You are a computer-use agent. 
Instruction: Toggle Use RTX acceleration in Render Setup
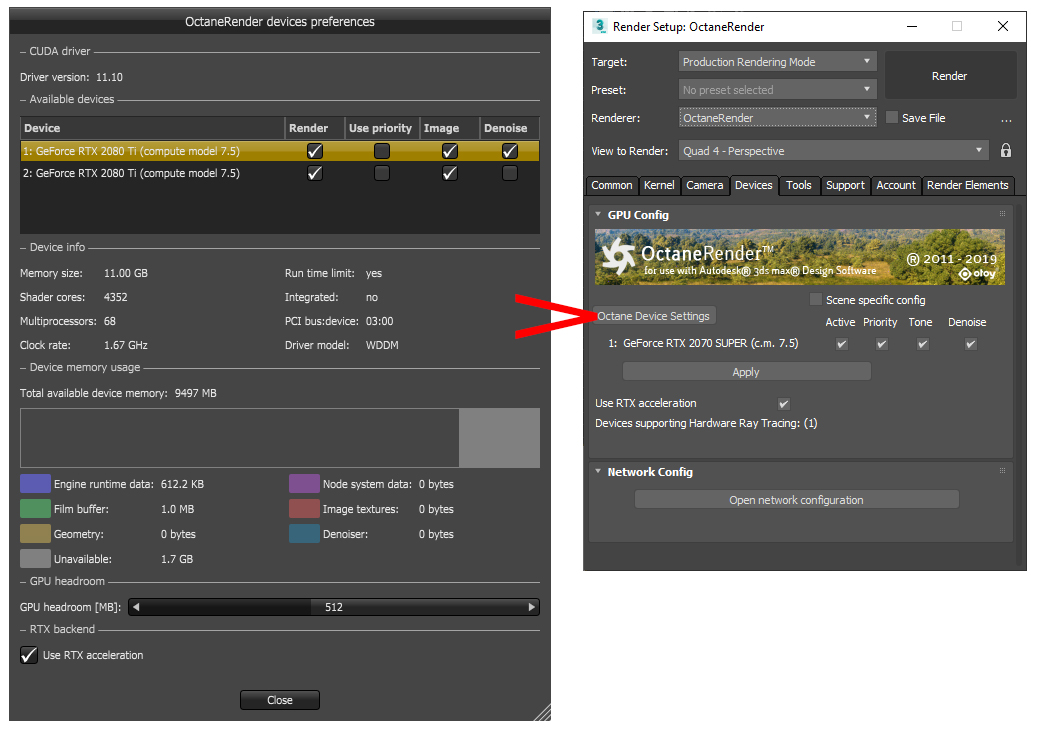click(x=783, y=403)
